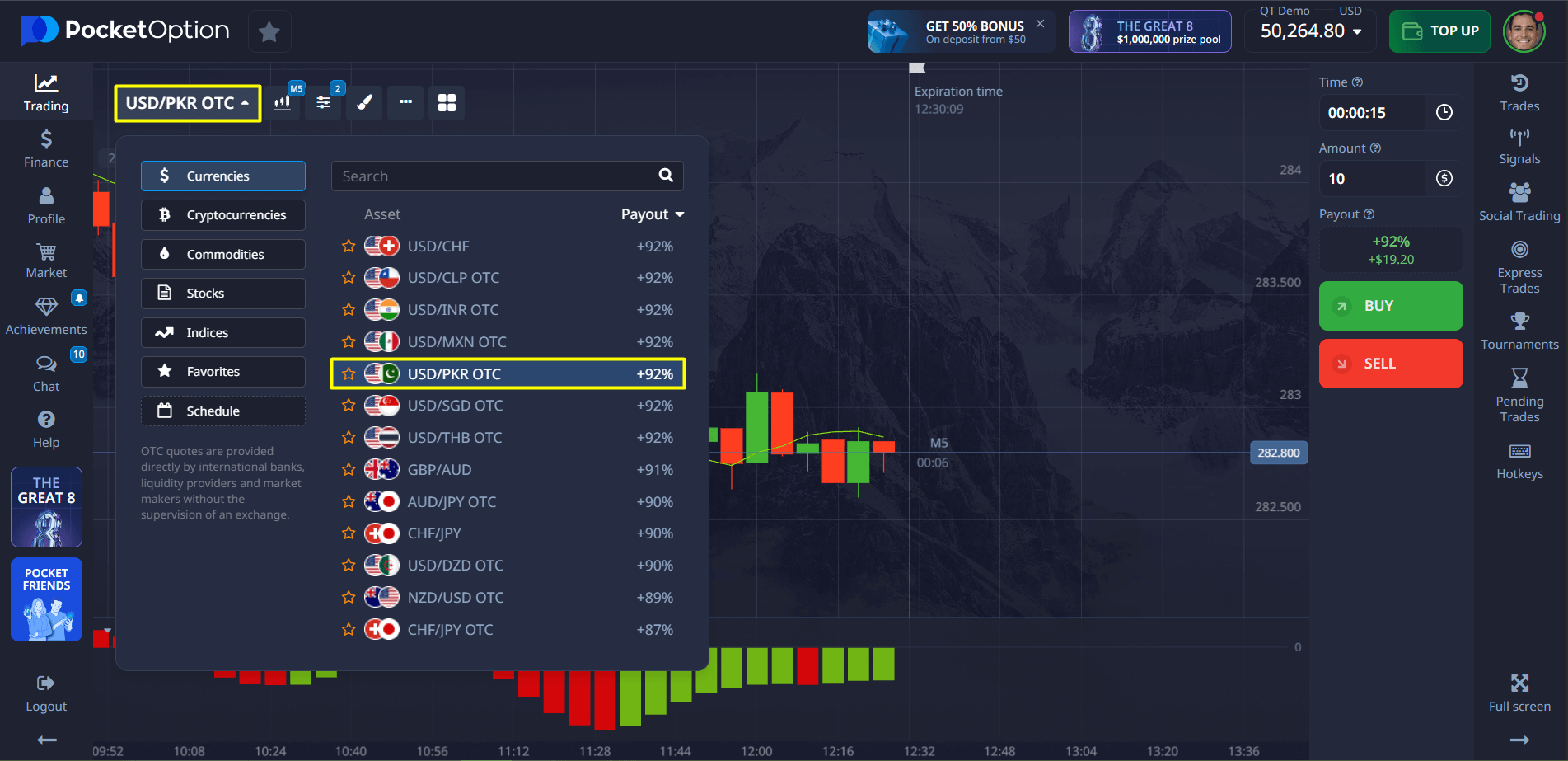Image resolution: width=1568 pixels, height=761 pixels.
Task: Open Signals panel in right sidebar
Action: click(1519, 146)
